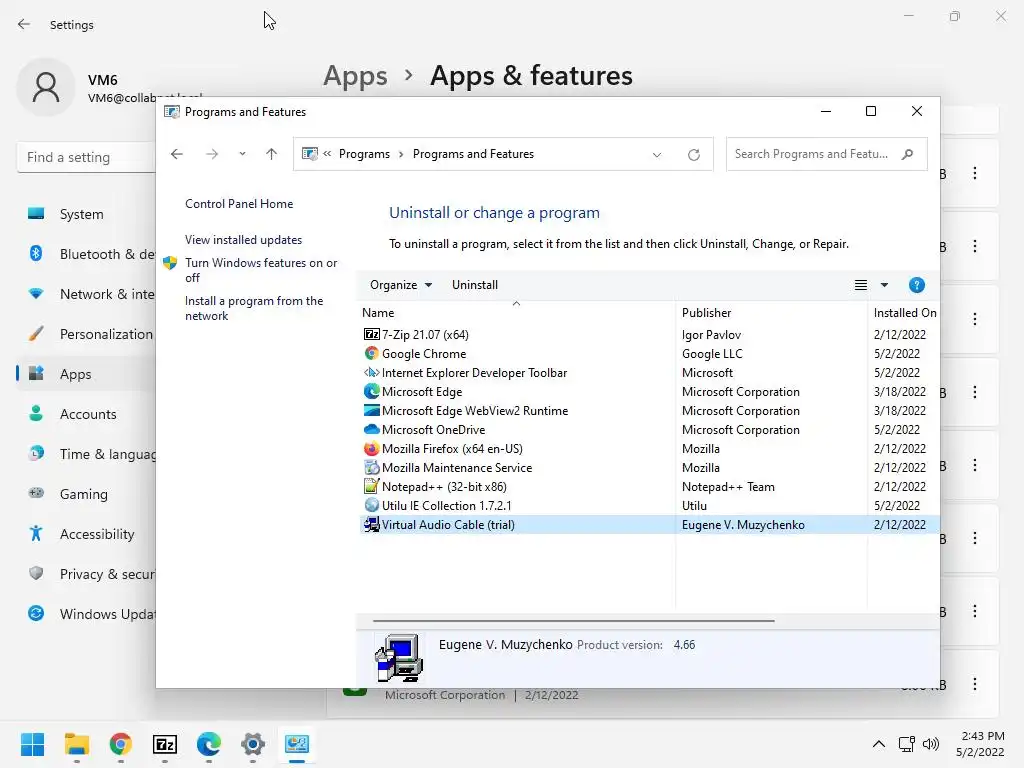The width and height of the screenshot is (1024, 768).
Task: Go back using the Settings window arrow
Action: pyautogui.click(x=24, y=24)
